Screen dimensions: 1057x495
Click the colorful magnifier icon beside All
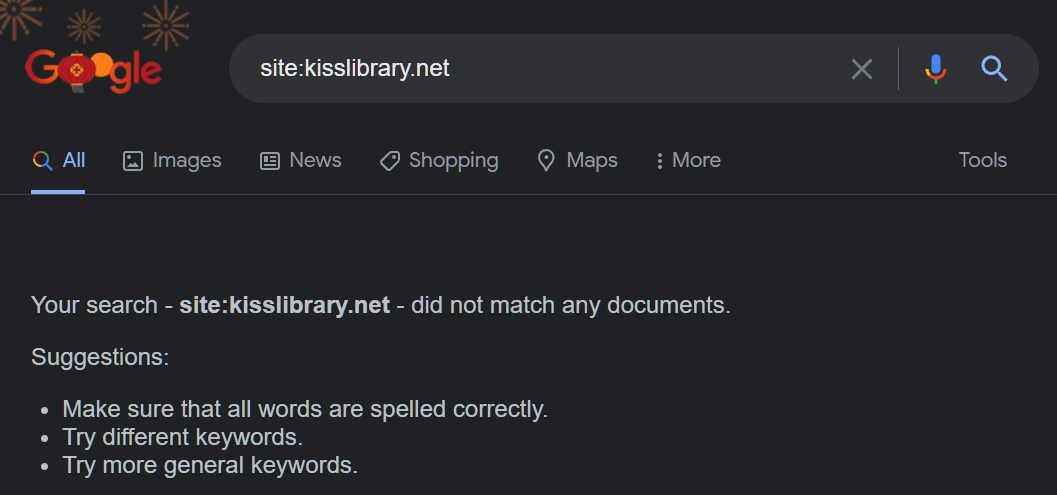(x=42, y=161)
